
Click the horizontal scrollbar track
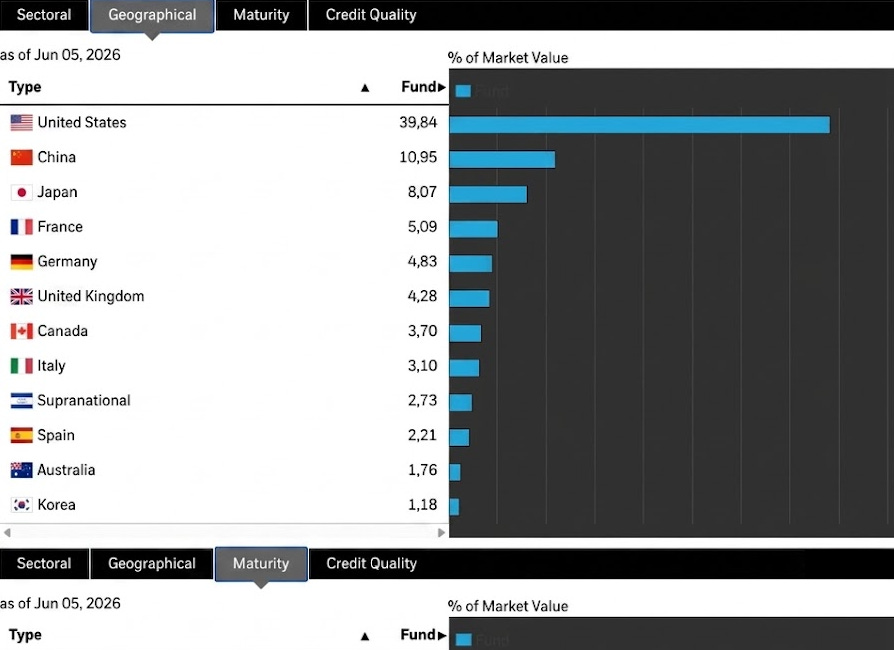[x=224, y=533]
